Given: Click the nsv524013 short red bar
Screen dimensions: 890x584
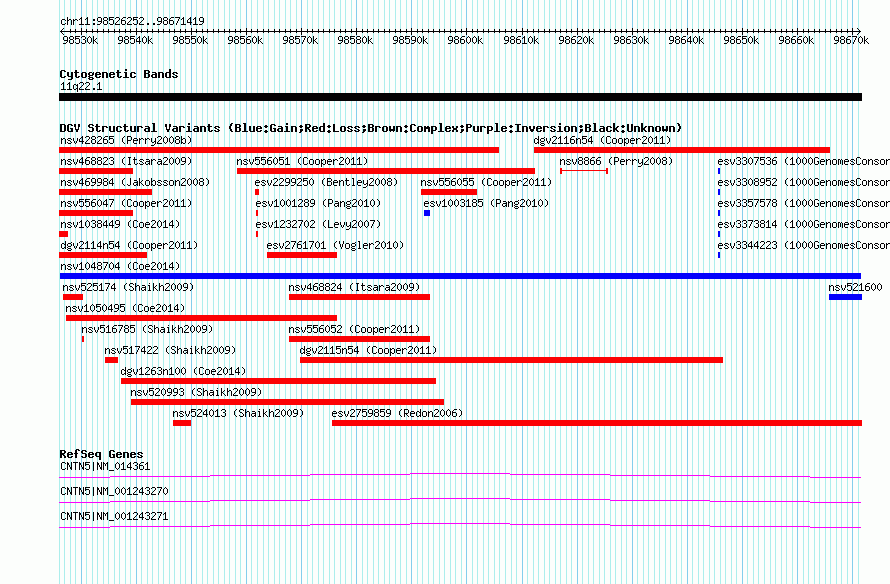Looking at the screenshot, I should coord(182,423).
